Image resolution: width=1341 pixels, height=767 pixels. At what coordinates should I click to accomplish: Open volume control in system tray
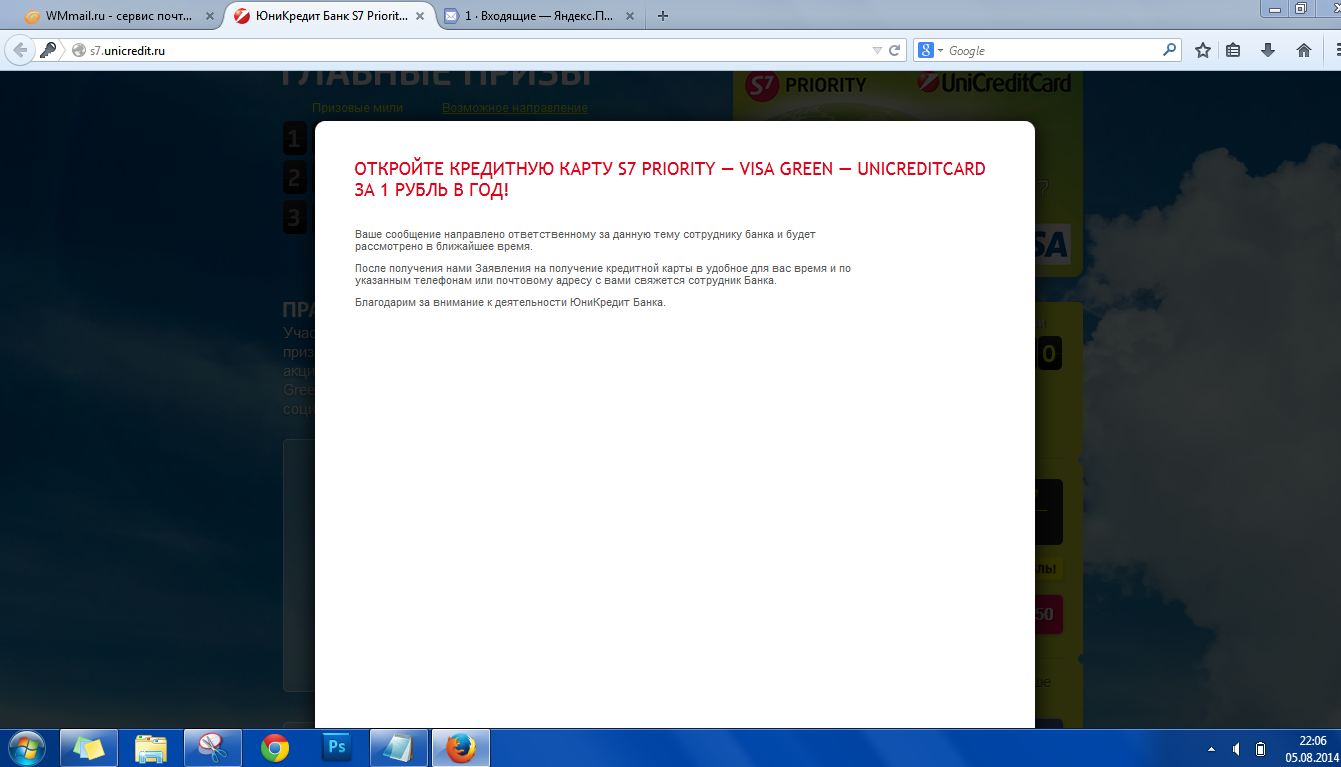(x=1236, y=748)
